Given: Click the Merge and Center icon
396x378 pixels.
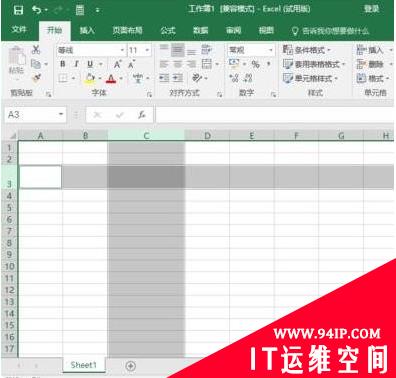Looking at the screenshot, I should click(x=207, y=64).
